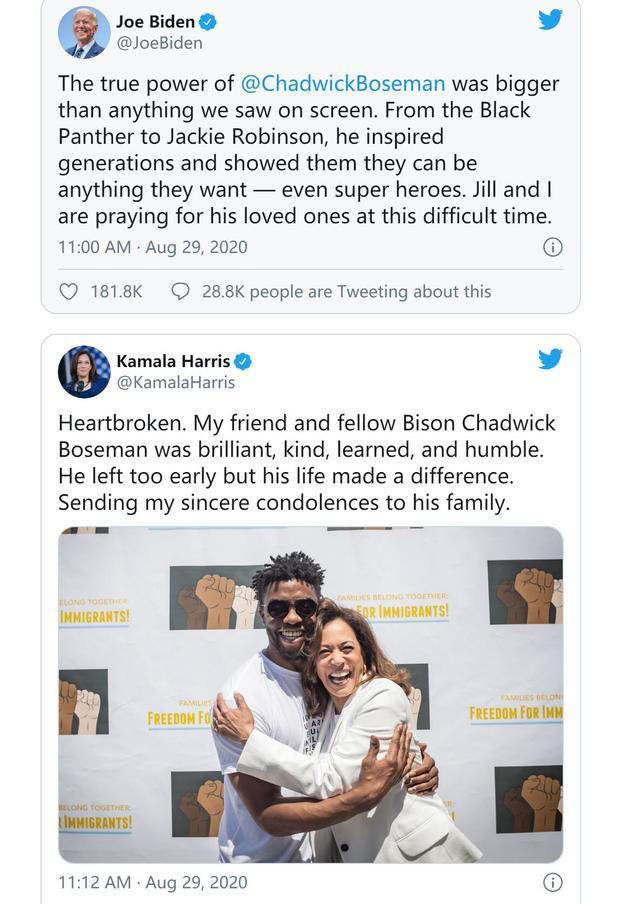Open the info icon on Joe Biden's tweet
Screen dimensions: 620x904
click(553, 247)
